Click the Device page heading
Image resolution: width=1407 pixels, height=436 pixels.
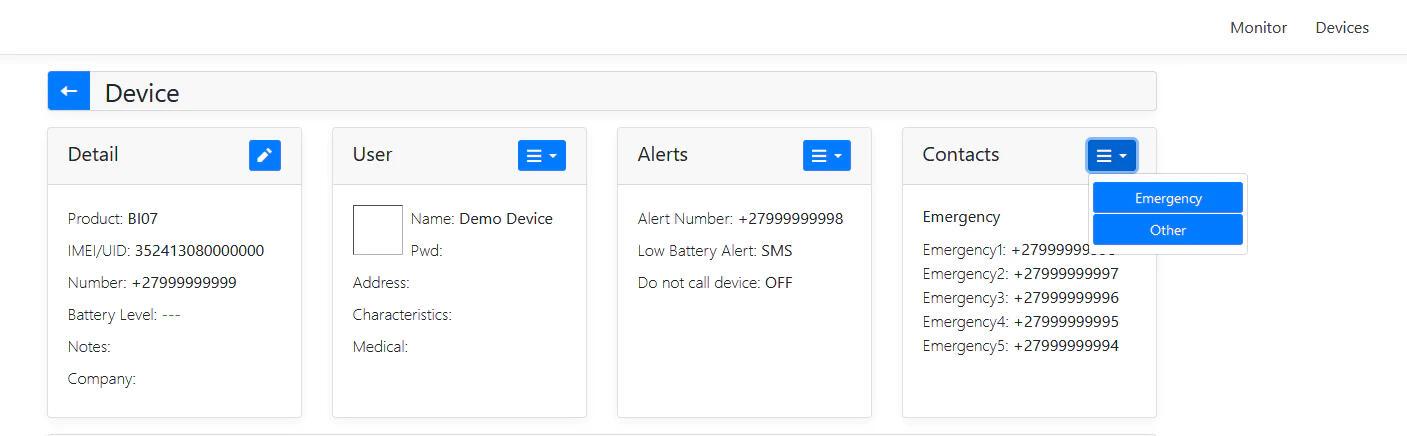pyautogui.click(x=142, y=93)
